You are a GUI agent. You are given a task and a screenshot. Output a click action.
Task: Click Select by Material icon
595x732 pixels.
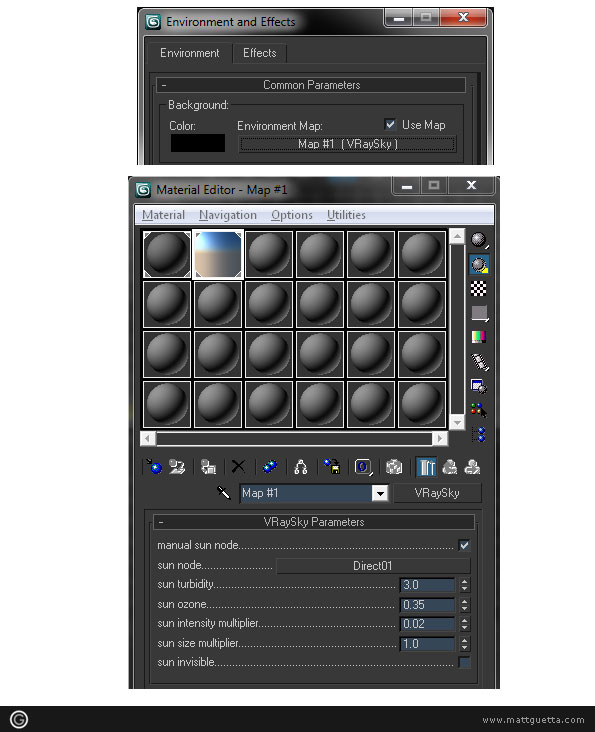(479, 410)
